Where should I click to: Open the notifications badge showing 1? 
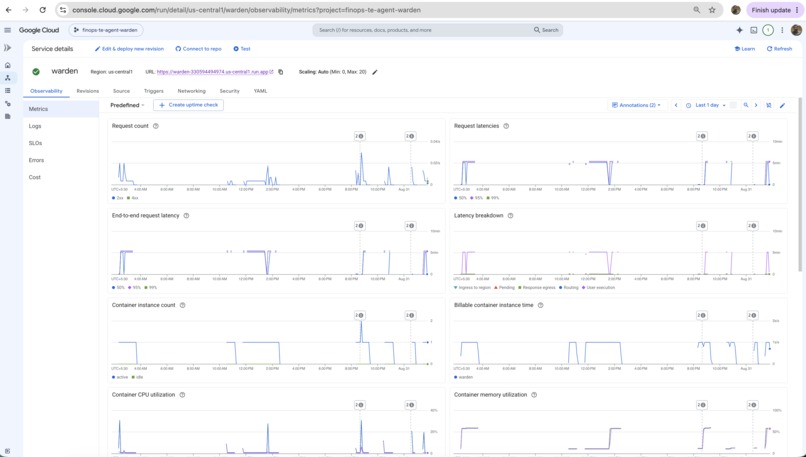[x=767, y=30]
